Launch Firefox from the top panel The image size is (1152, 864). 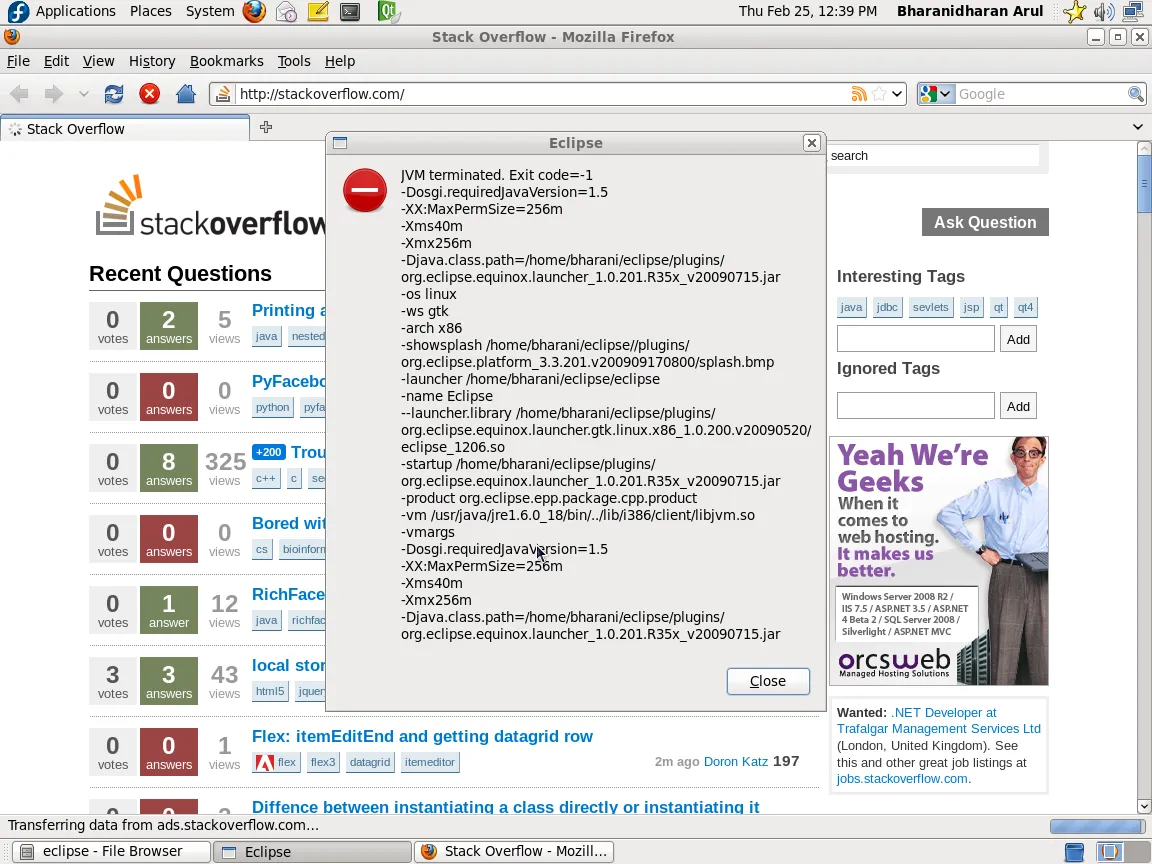(254, 11)
